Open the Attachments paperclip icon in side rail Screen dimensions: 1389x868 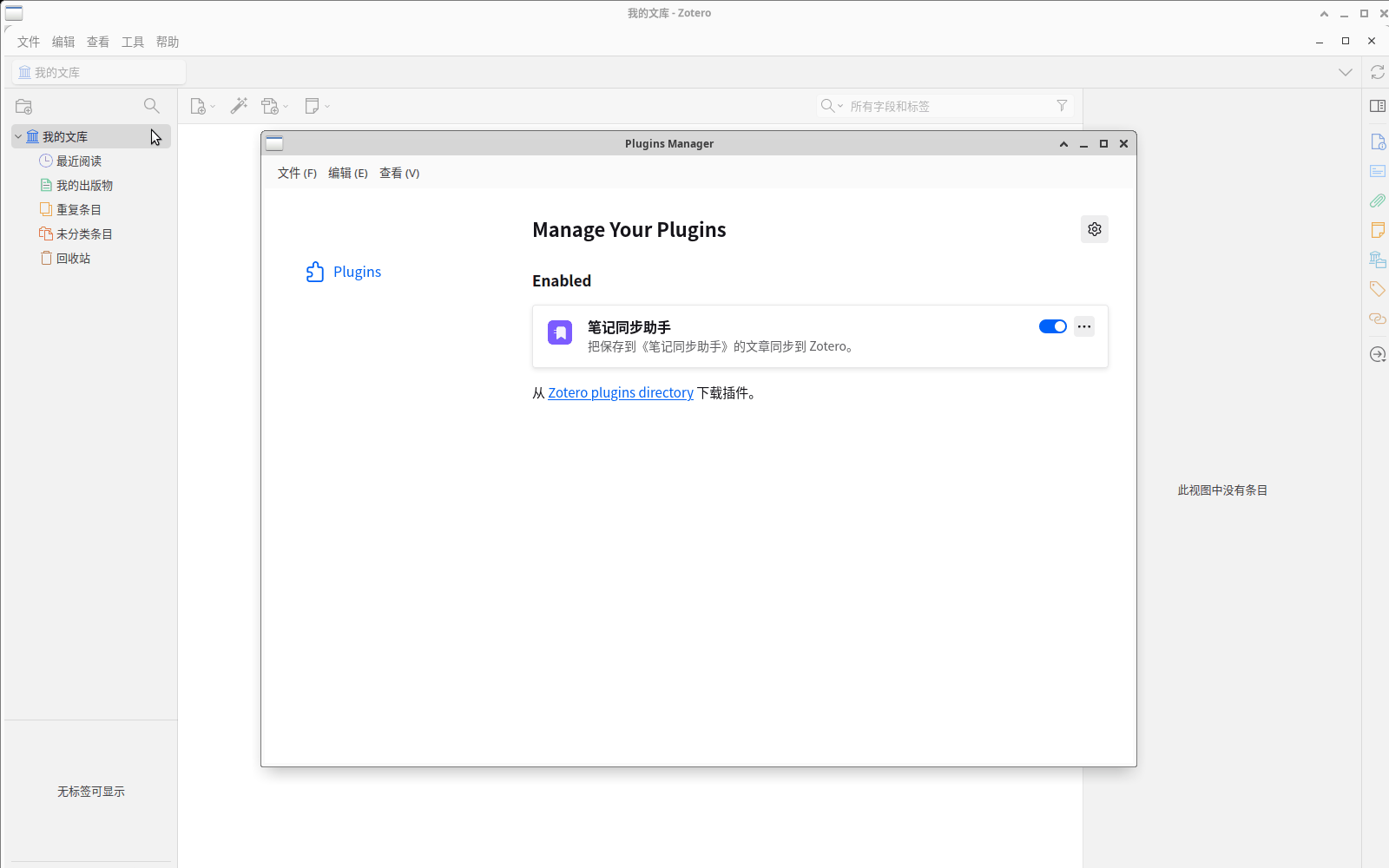point(1377,201)
